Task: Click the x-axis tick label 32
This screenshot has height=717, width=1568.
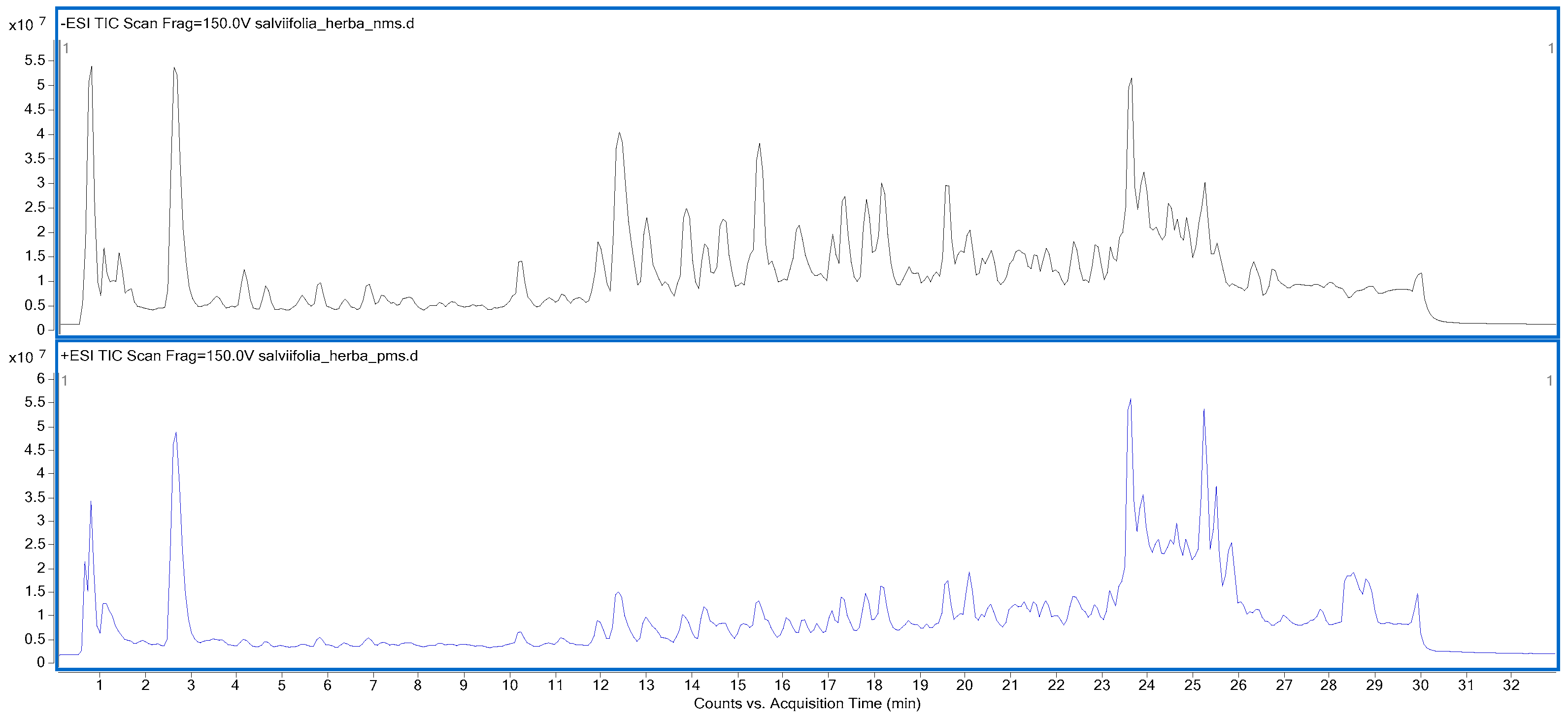Action: 1511,685
